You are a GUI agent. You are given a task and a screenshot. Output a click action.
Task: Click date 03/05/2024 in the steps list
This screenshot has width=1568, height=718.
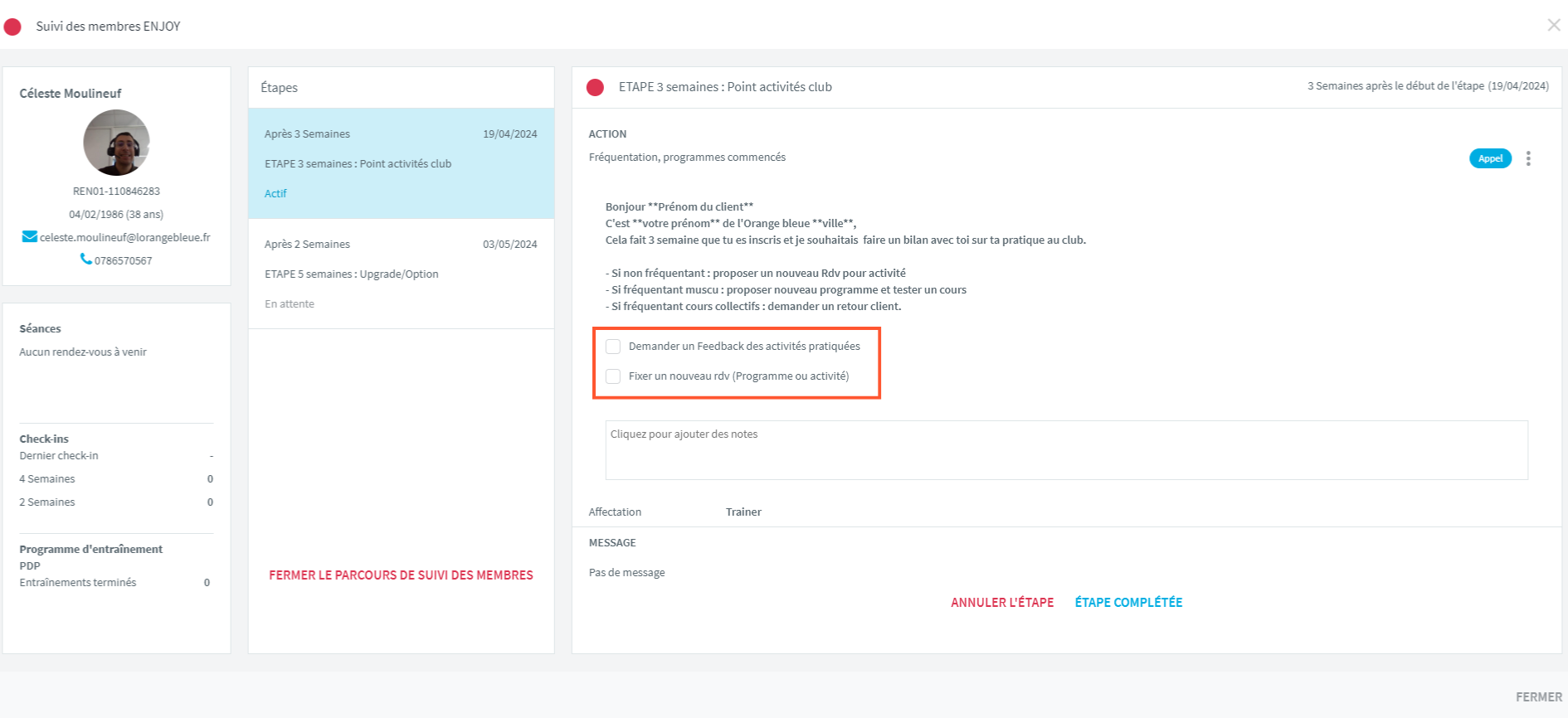coord(510,244)
